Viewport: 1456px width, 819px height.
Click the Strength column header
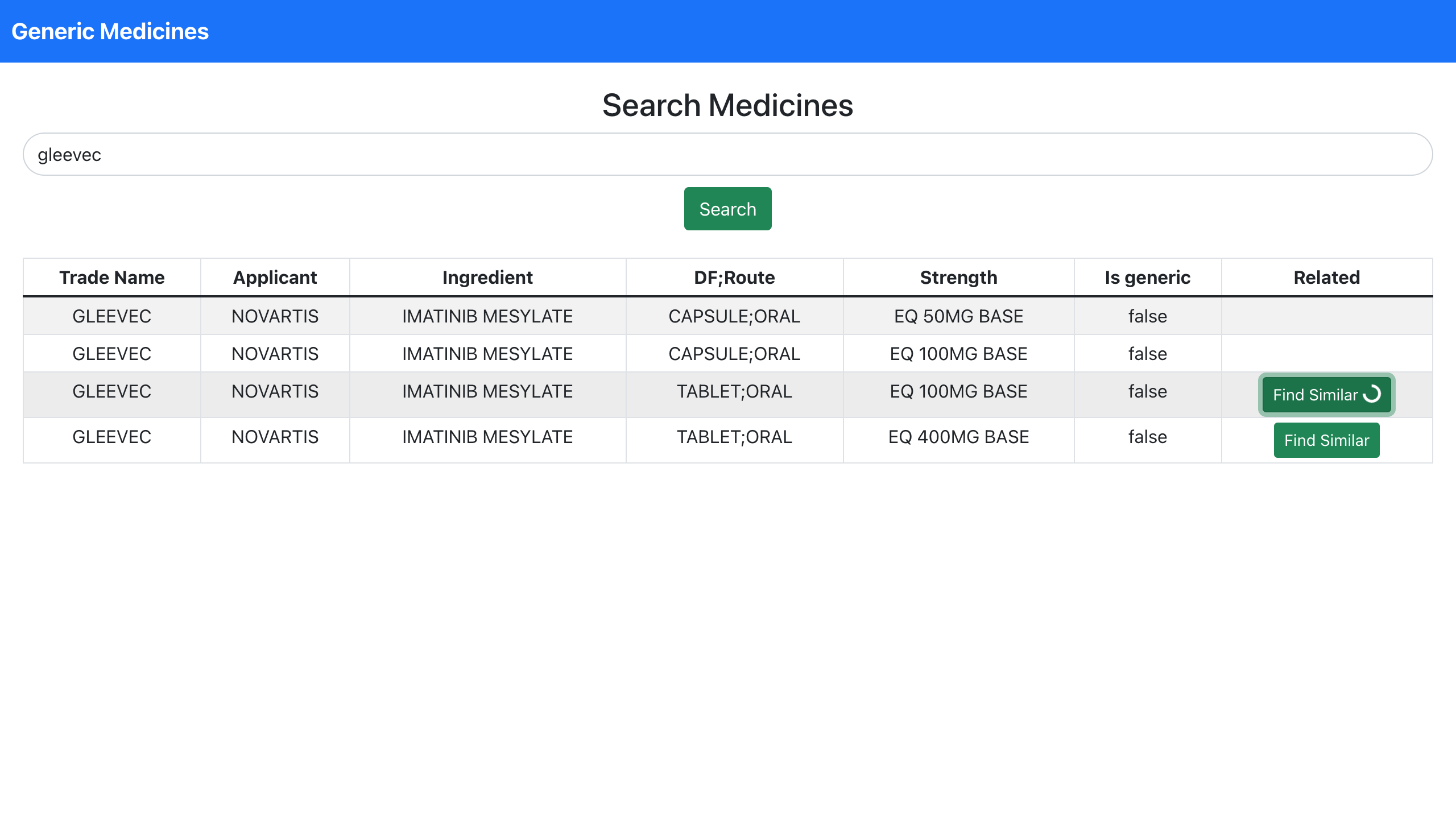(958, 278)
